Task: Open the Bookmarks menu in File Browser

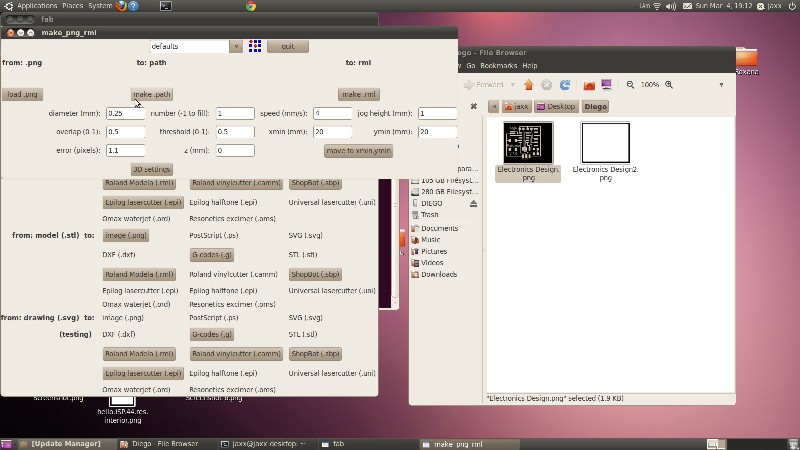Action: pyautogui.click(x=498, y=66)
